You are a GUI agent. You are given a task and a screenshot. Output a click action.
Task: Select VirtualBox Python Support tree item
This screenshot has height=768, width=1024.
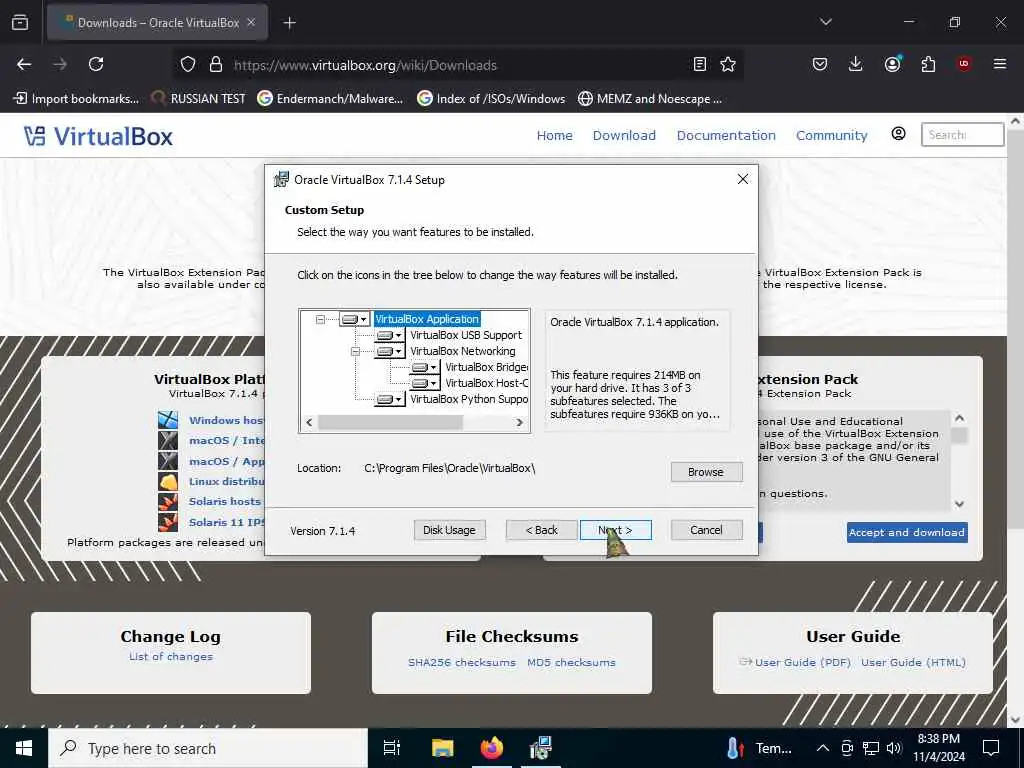point(469,399)
